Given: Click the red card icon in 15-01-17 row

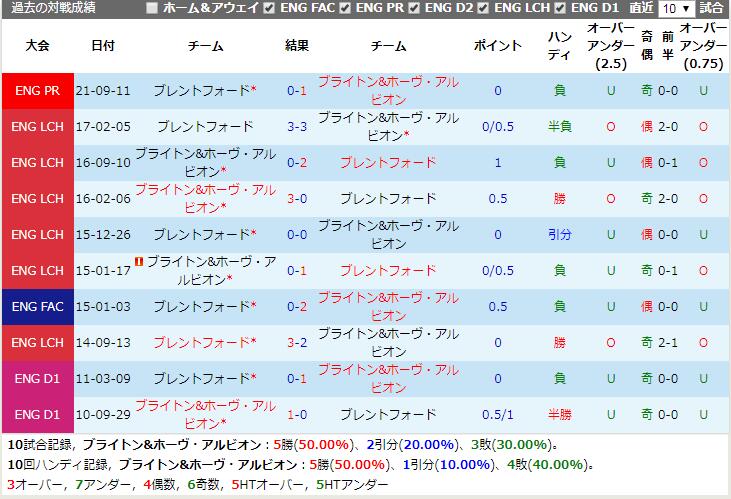Looking at the screenshot, I should pyautogui.click(x=138, y=262).
